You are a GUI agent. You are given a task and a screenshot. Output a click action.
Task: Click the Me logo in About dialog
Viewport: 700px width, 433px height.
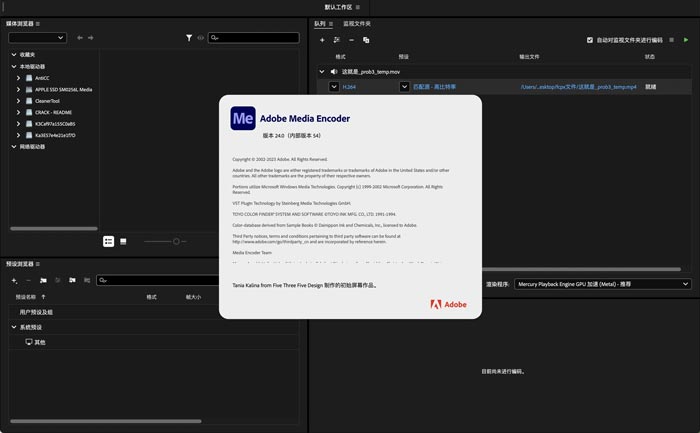click(x=243, y=118)
